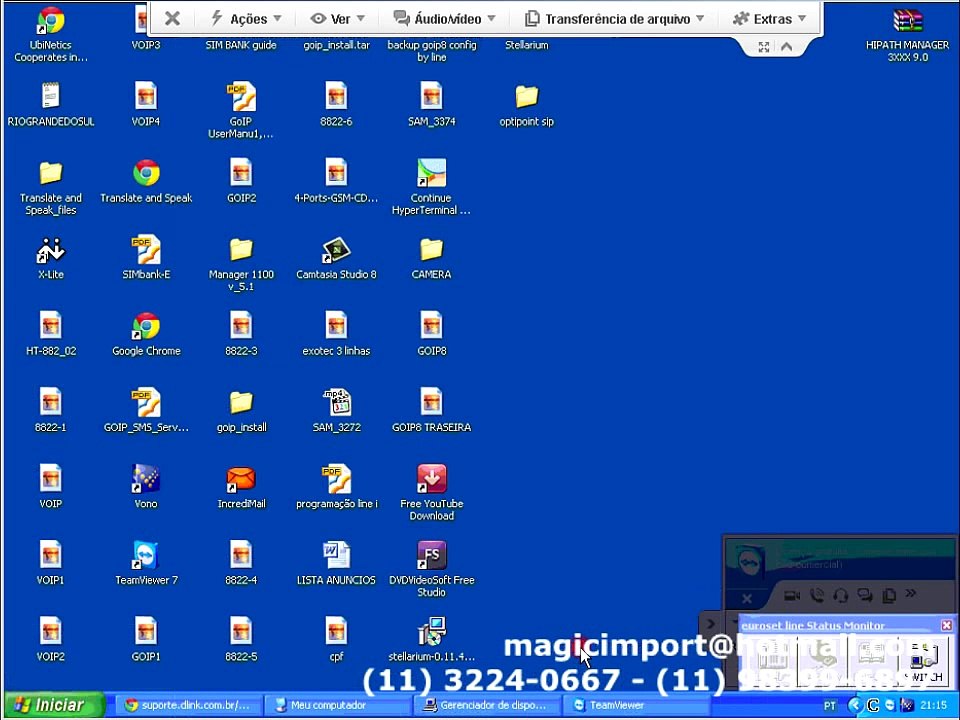Expand the Ver dropdown menu
Viewport: 960px width, 720px height.
click(x=338, y=19)
